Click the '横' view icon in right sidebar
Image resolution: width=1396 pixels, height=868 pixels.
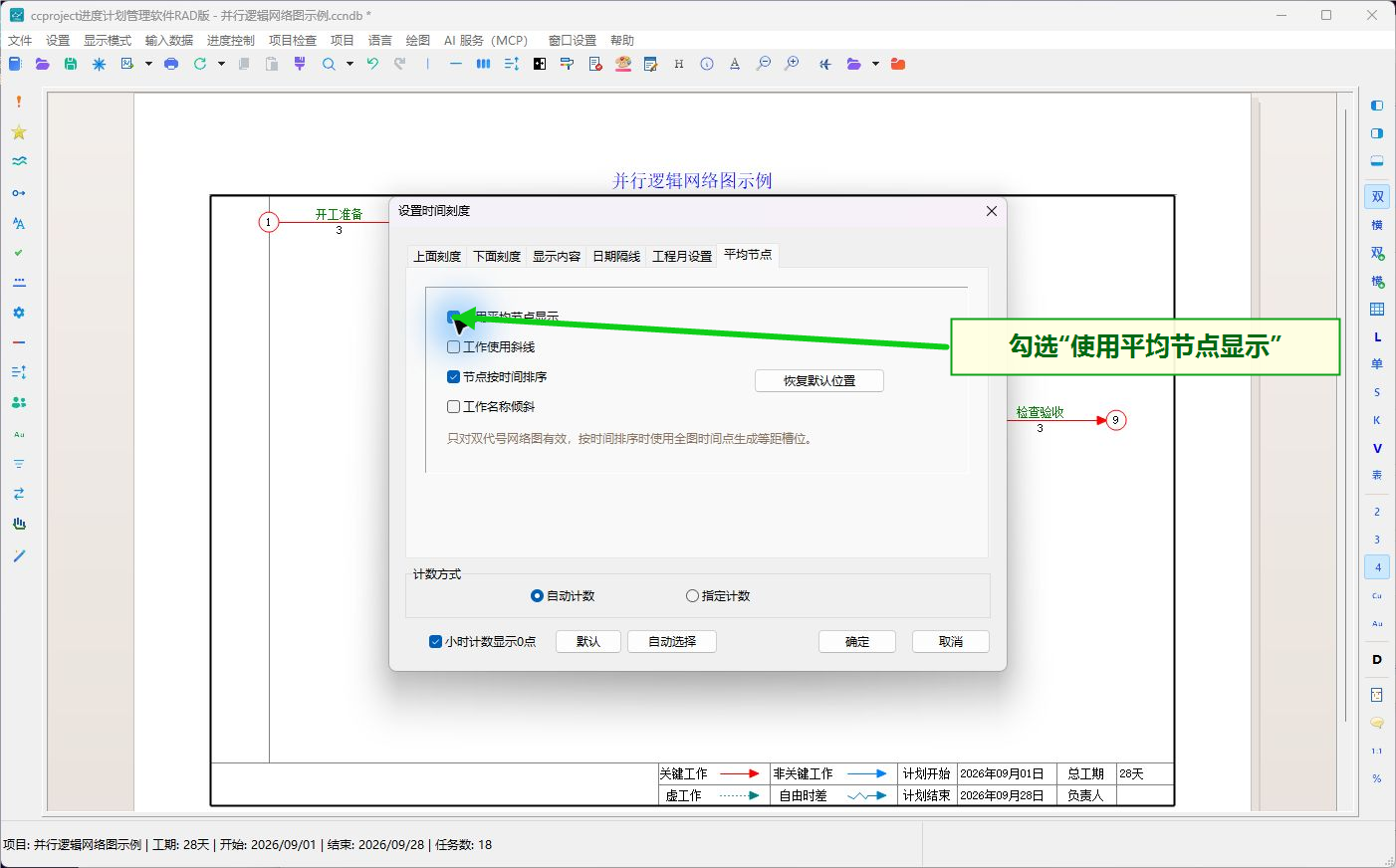point(1377,225)
